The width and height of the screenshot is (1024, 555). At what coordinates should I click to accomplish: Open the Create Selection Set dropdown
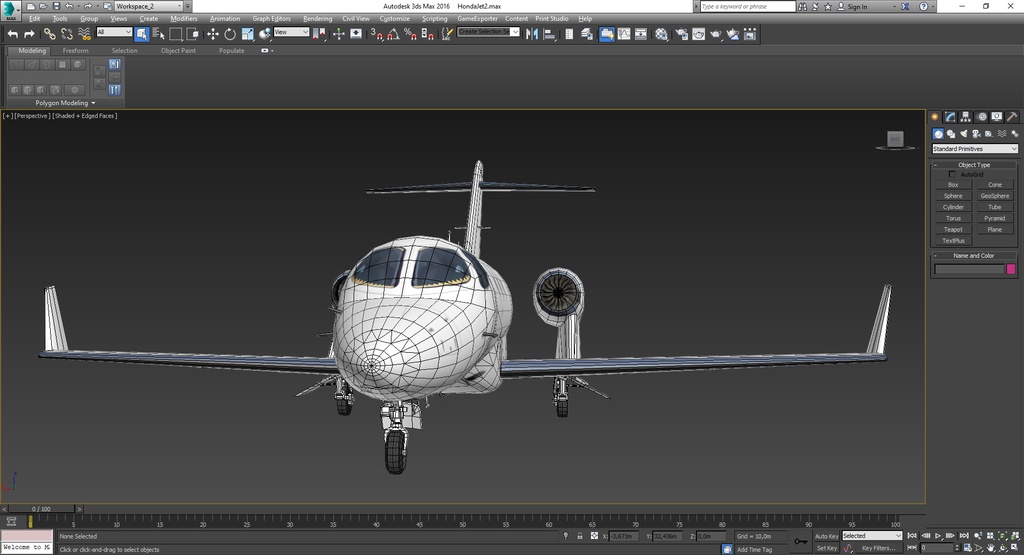click(x=488, y=32)
